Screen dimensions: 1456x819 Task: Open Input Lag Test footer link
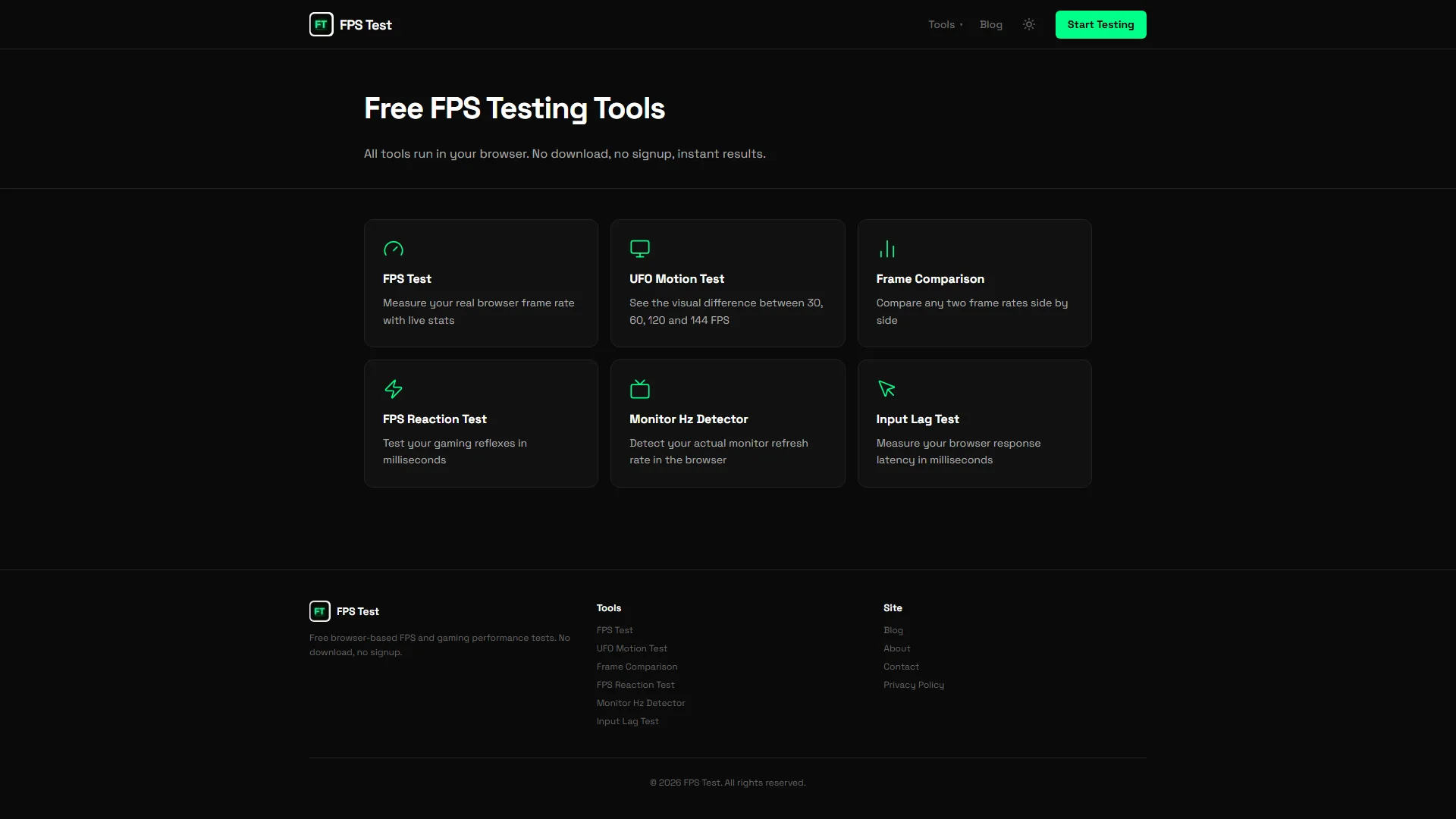coord(628,721)
